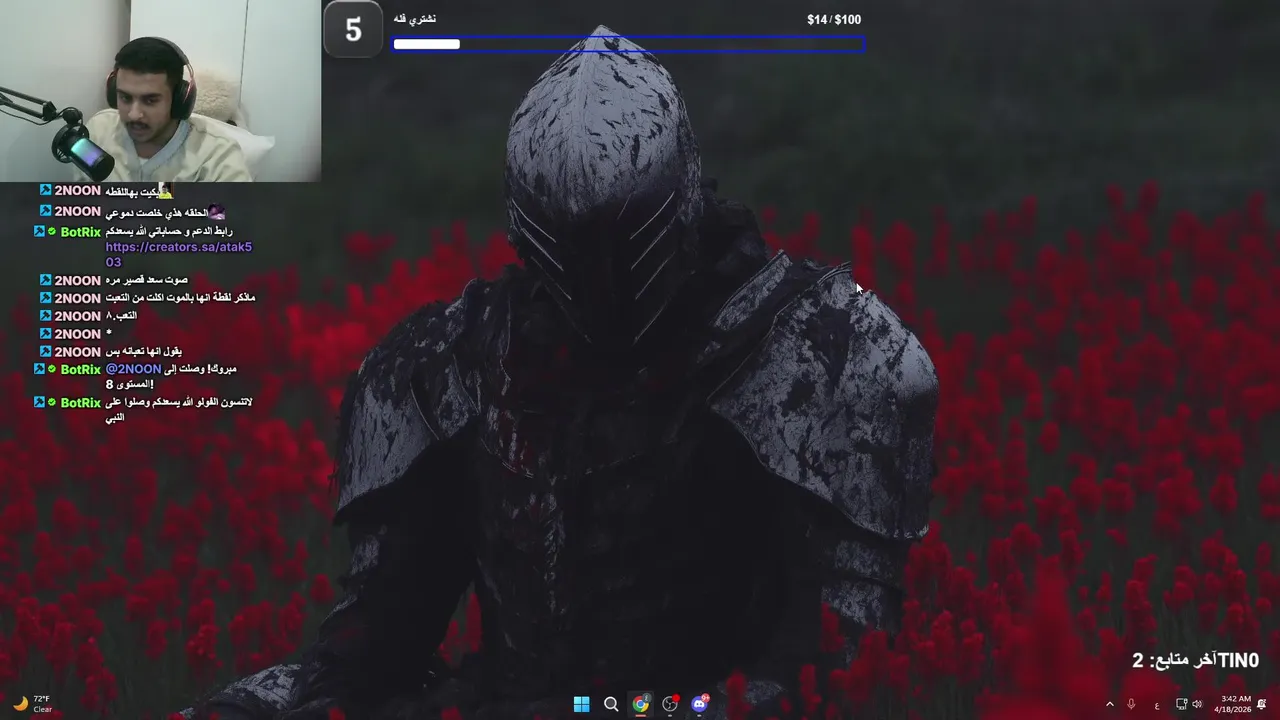Open the creators.sa/atak503 link in chat

[x=178, y=254]
